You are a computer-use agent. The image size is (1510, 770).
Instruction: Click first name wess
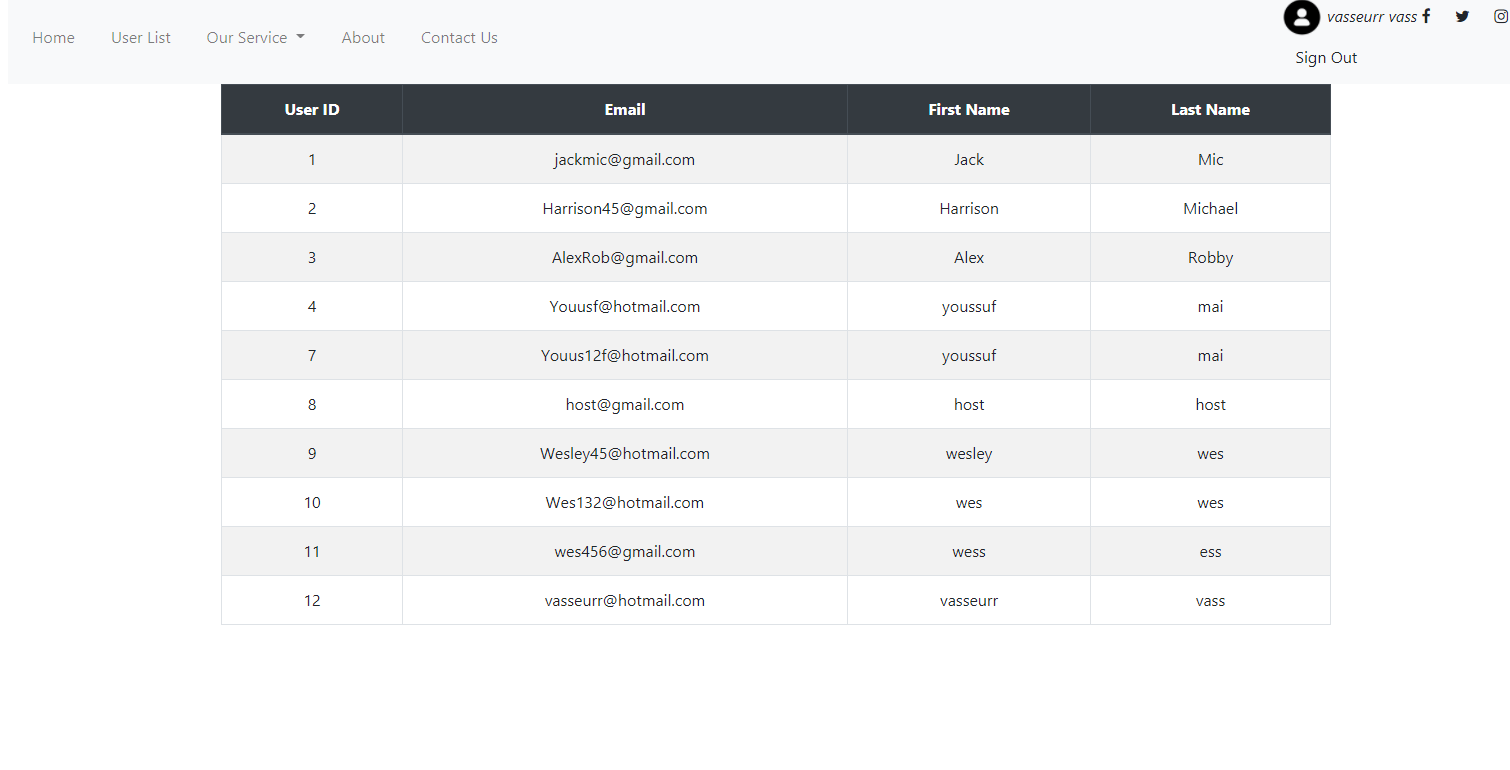click(x=969, y=552)
